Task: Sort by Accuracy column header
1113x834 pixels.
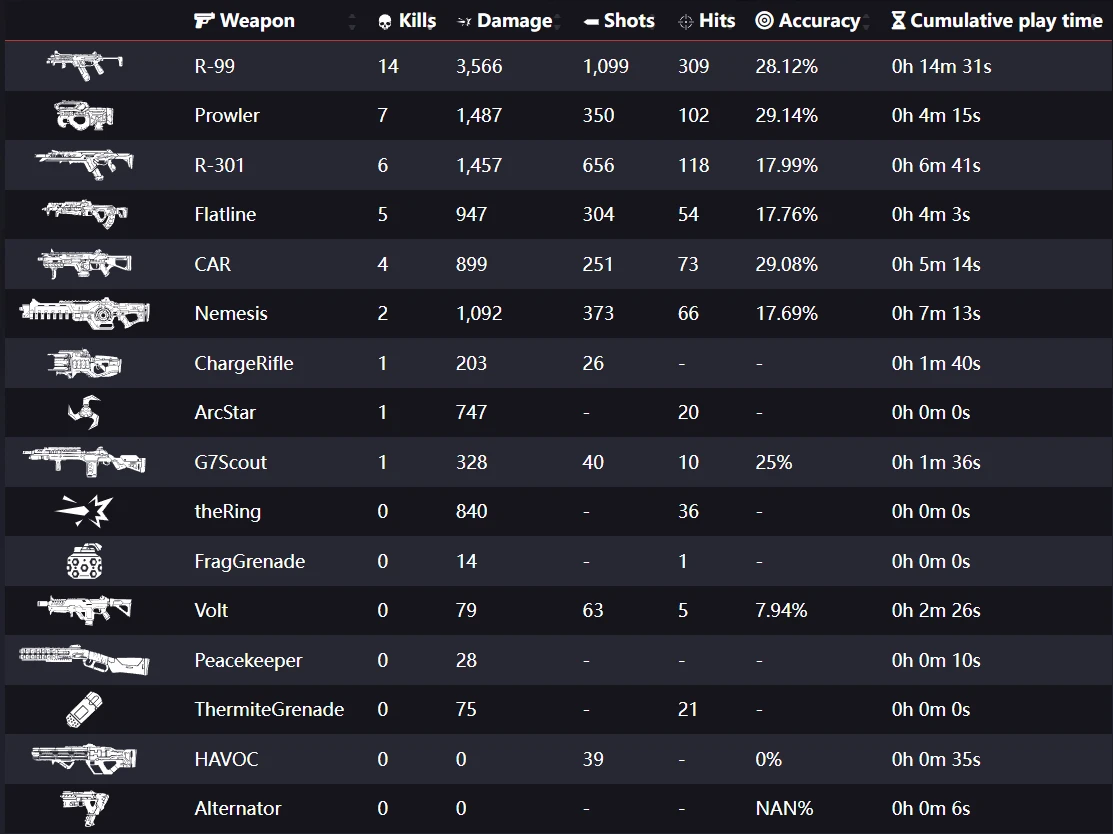Action: pos(808,21)
